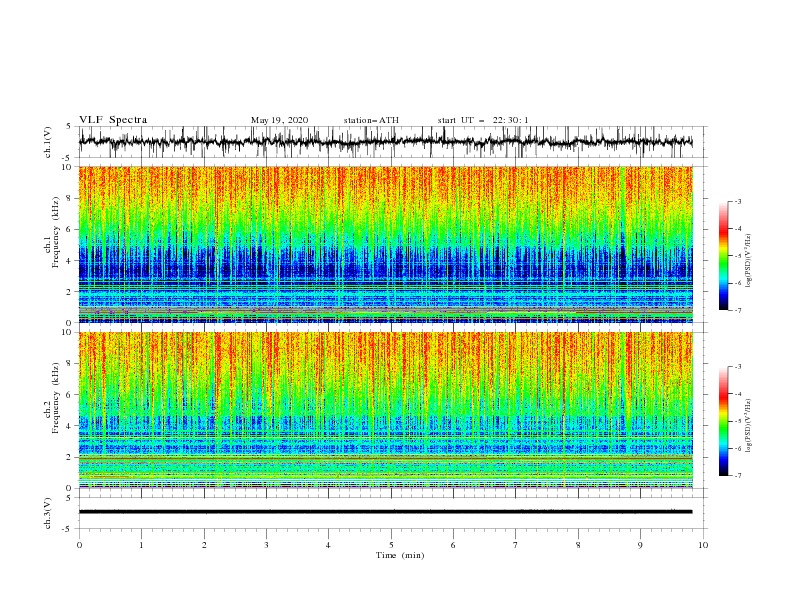The width and height of the screenshot is (792, 612).
Task: Select the ch.1 "Frequency (kHz)" axis label
Action: 56,232
